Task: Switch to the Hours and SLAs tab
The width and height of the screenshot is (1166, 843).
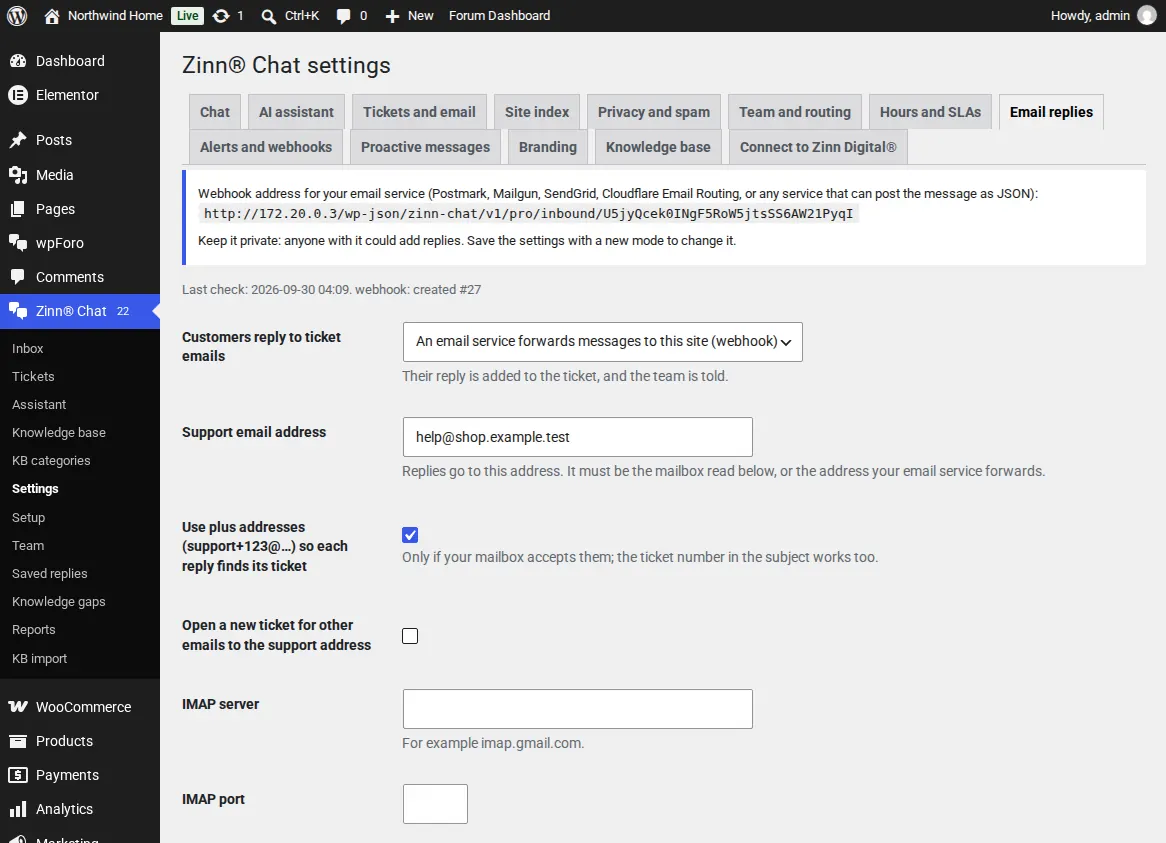Action: pos(930,112)
